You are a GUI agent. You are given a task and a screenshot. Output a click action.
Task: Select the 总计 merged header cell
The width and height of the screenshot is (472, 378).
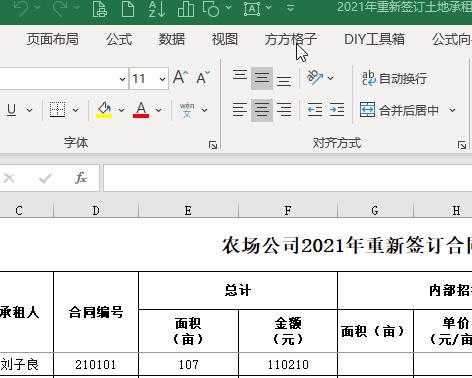238,290
